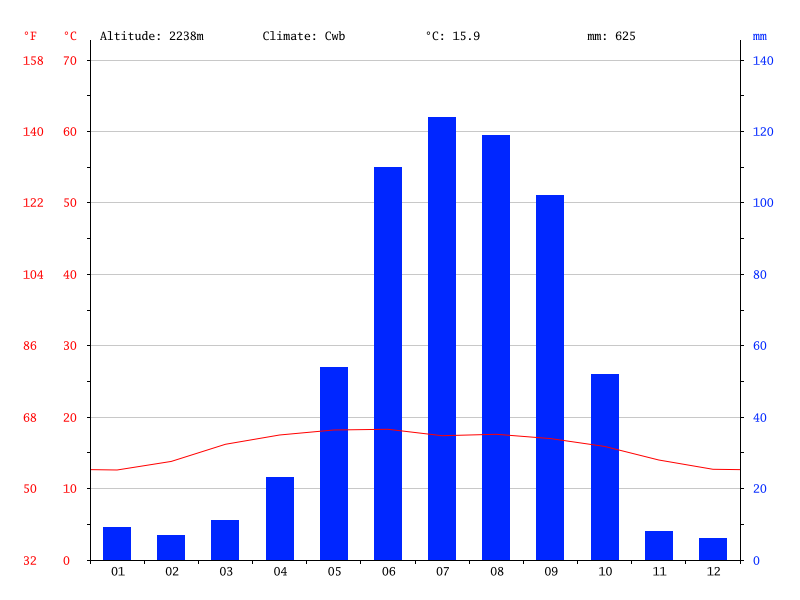The height and width of the screenshot is (600, 800).
Task: Click the May precipitation bar
Action: coord(334,463)
